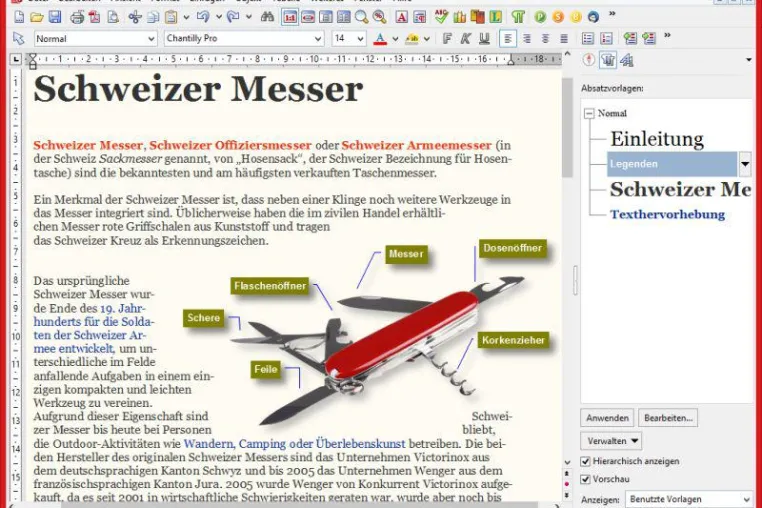Open the Normal paragraph style dropdown
This screenshot has width=762, height=508.
tap(151, 39)
